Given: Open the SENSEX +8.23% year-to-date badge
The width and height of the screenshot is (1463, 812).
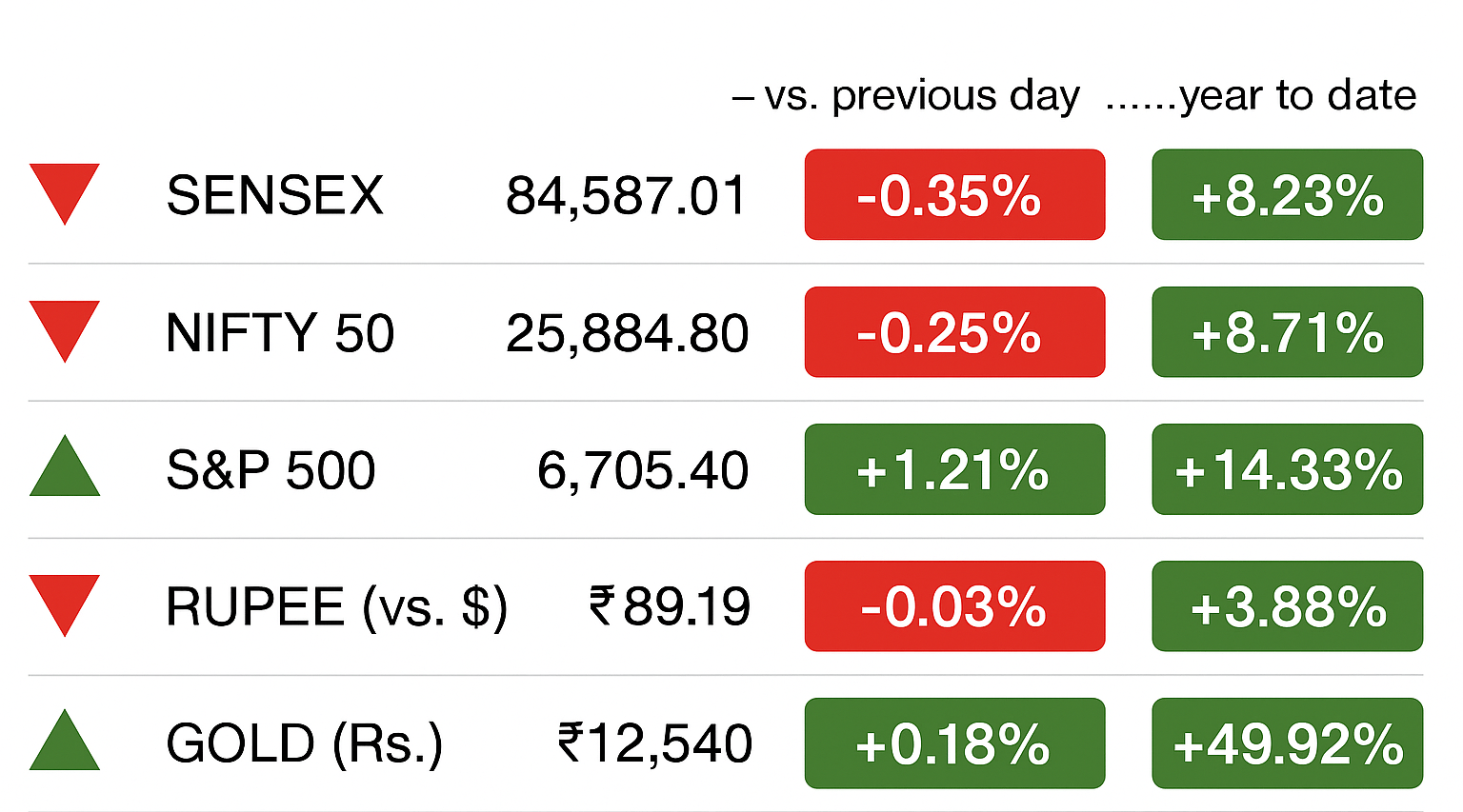Looking at the screenshot, I should [x=1287, y=195].
